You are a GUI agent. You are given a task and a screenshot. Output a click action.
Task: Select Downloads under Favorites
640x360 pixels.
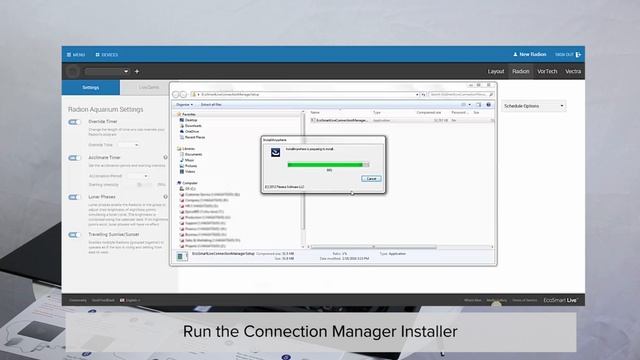pyautogui.click(x=190, y=126)
